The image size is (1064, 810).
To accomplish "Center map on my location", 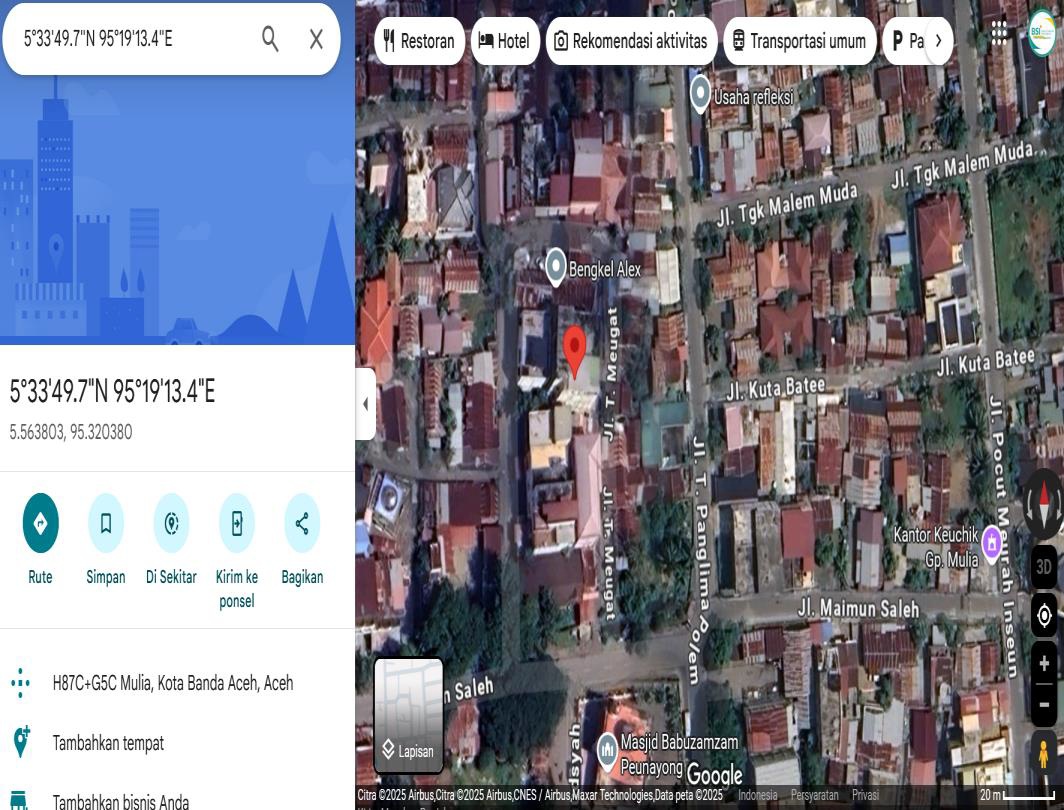I will [1044, 615].
